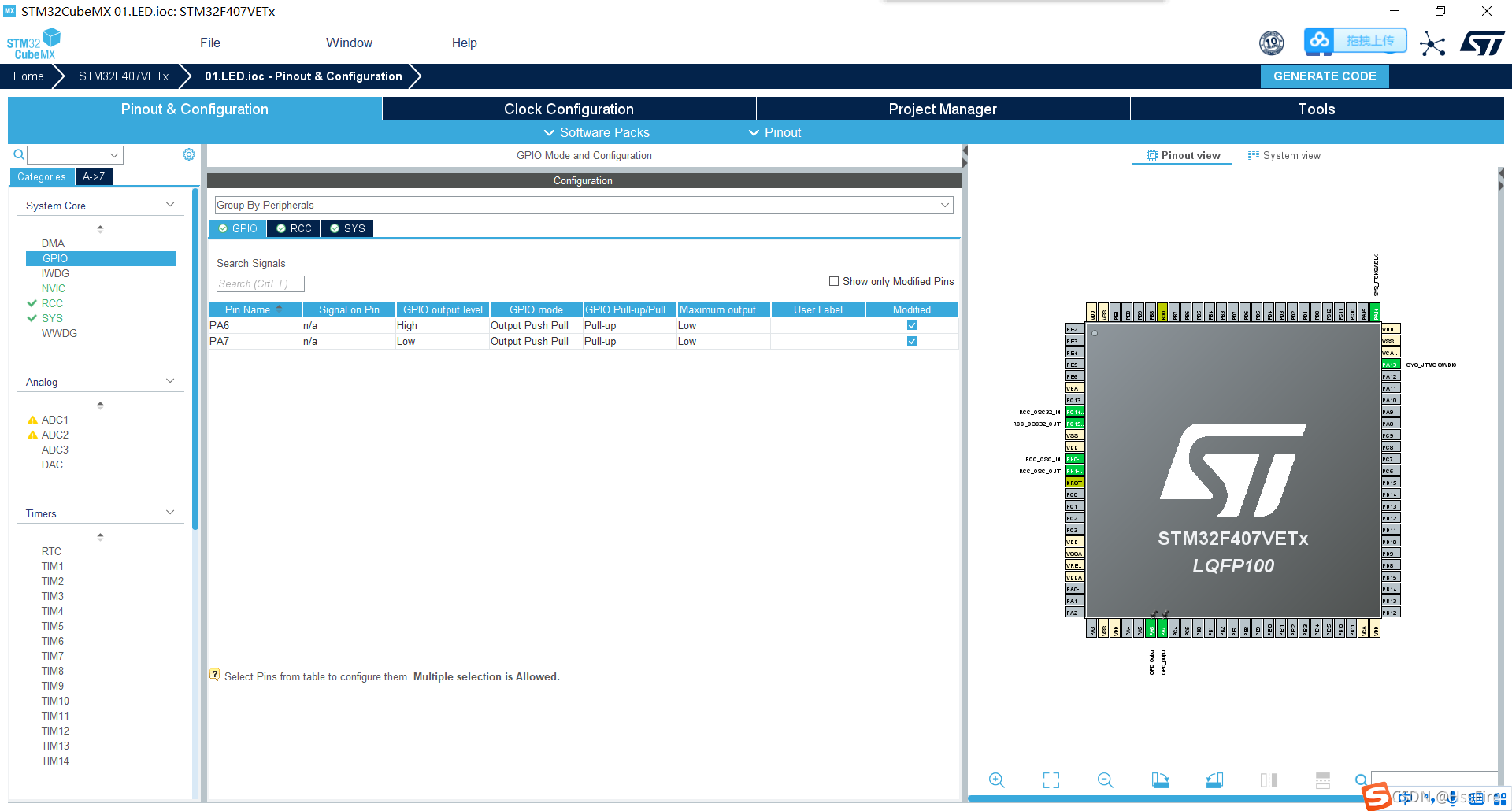Zoom out of the chip pinout view

pos(1105,780)
